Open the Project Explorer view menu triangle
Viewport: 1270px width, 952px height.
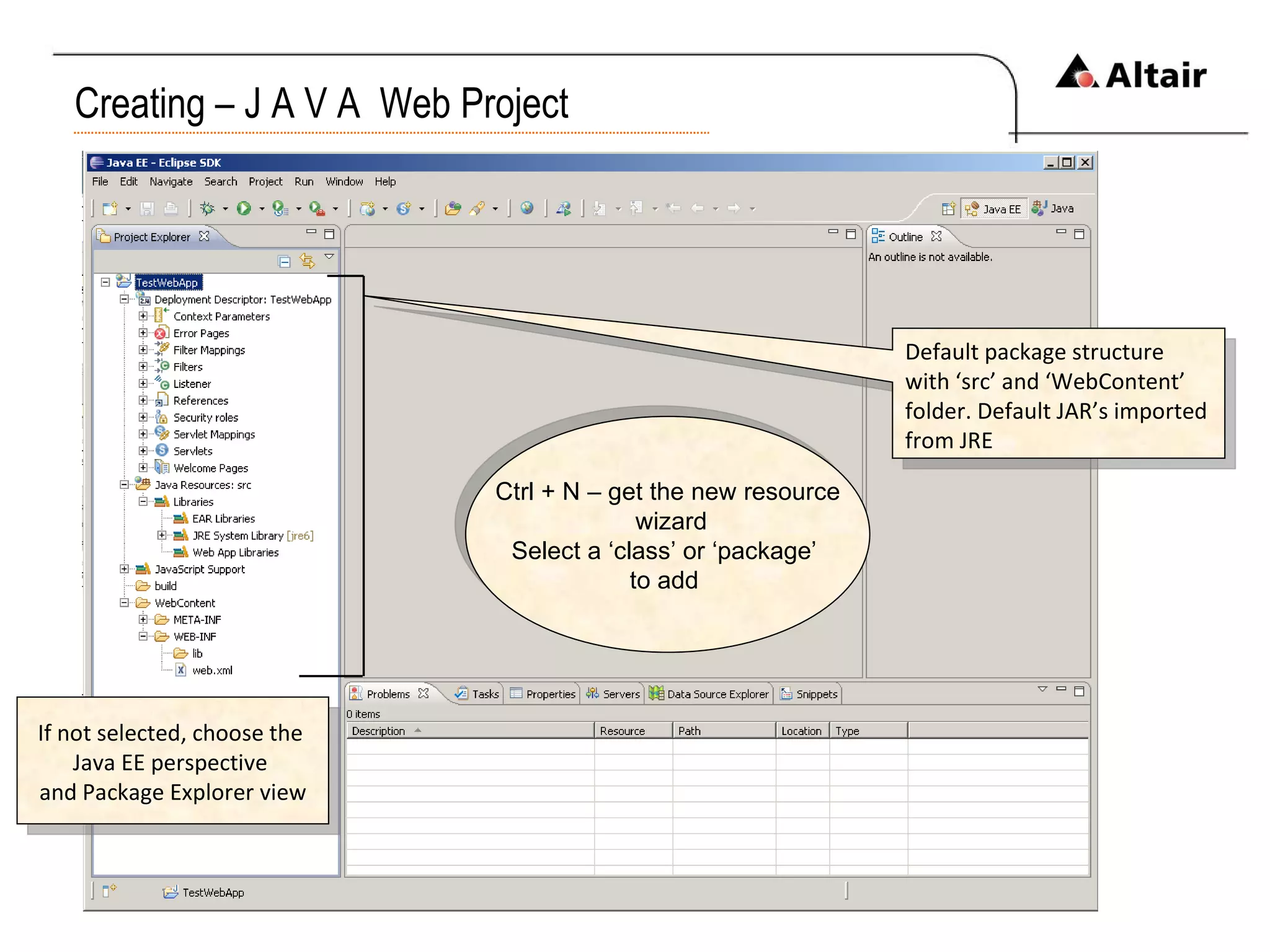[329, 257]
